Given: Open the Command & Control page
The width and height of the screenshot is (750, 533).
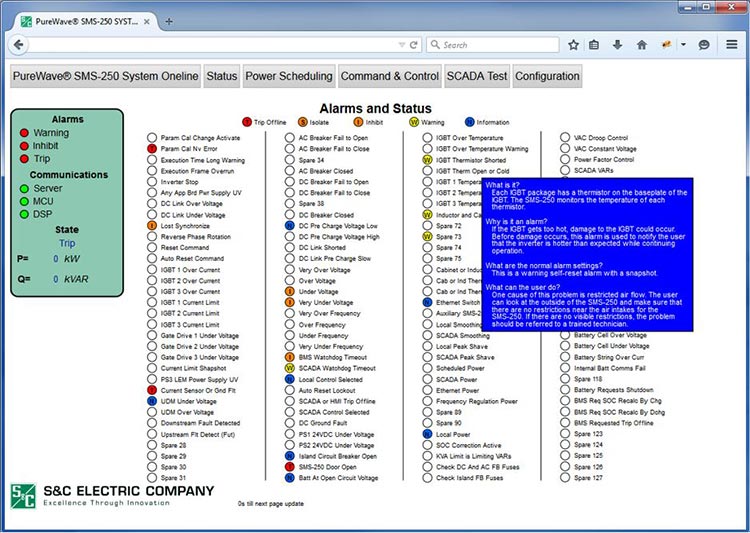Looking at the screenshot, I should point(389,76).
